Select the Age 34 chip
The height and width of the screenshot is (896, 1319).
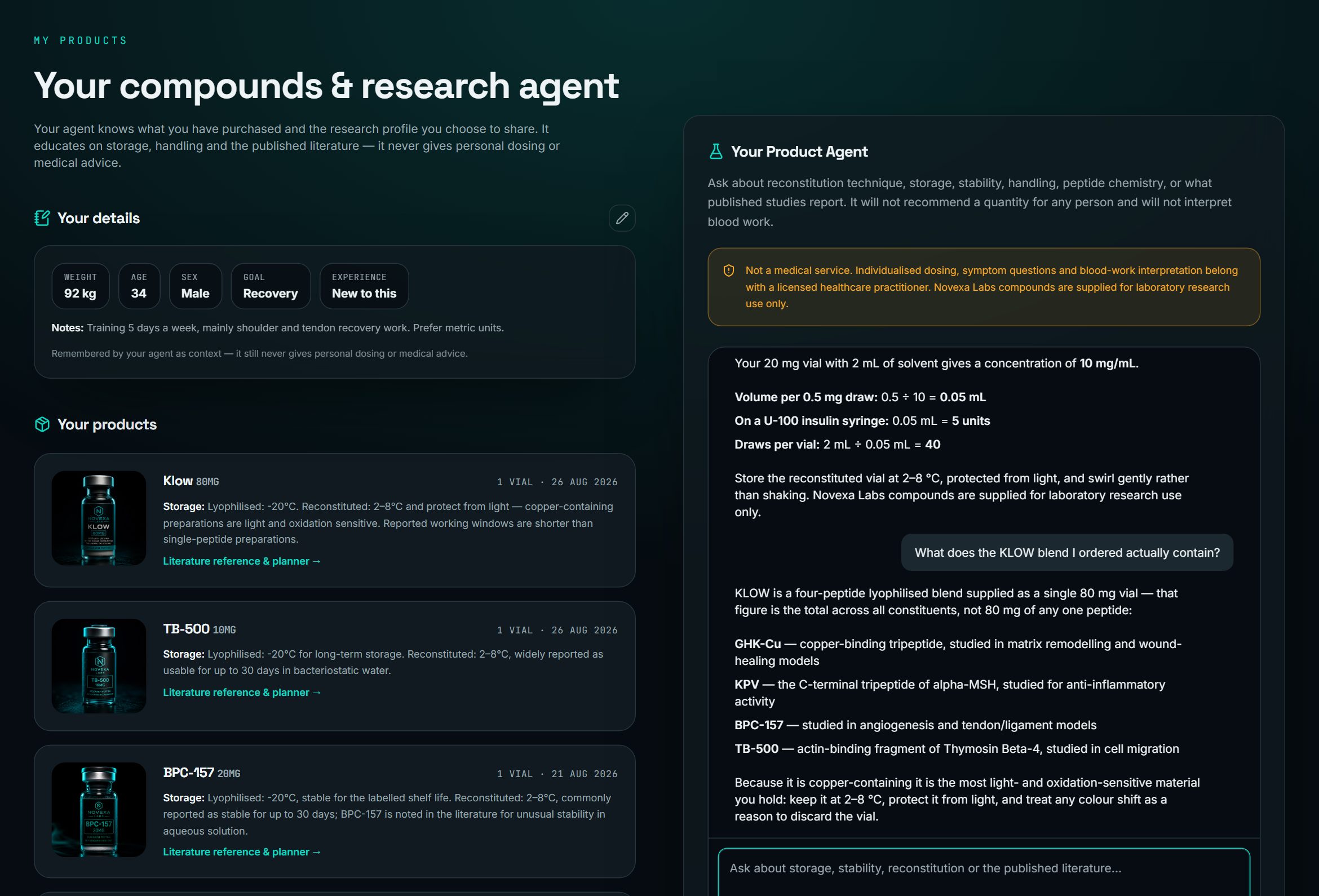click(x=139, y=286)
